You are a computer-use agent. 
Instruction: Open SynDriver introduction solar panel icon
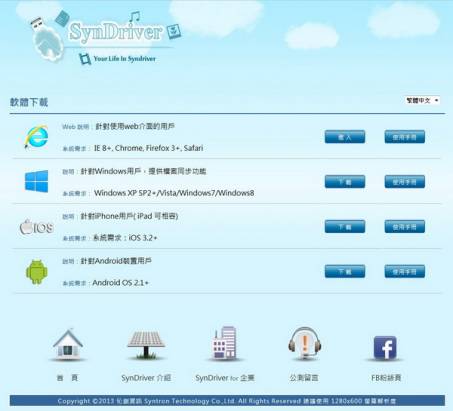click(146, 345)
